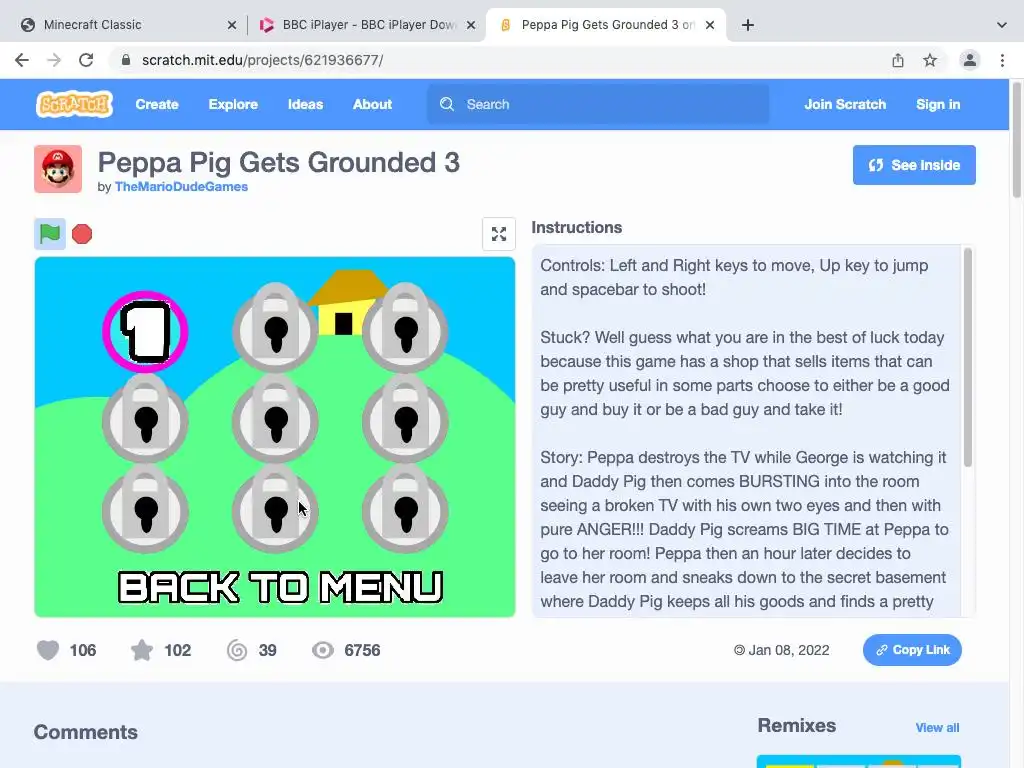This screenshot has height=768, width=1024.
Task: Click BACK TO MENU in the game
Action: point(280,587)
